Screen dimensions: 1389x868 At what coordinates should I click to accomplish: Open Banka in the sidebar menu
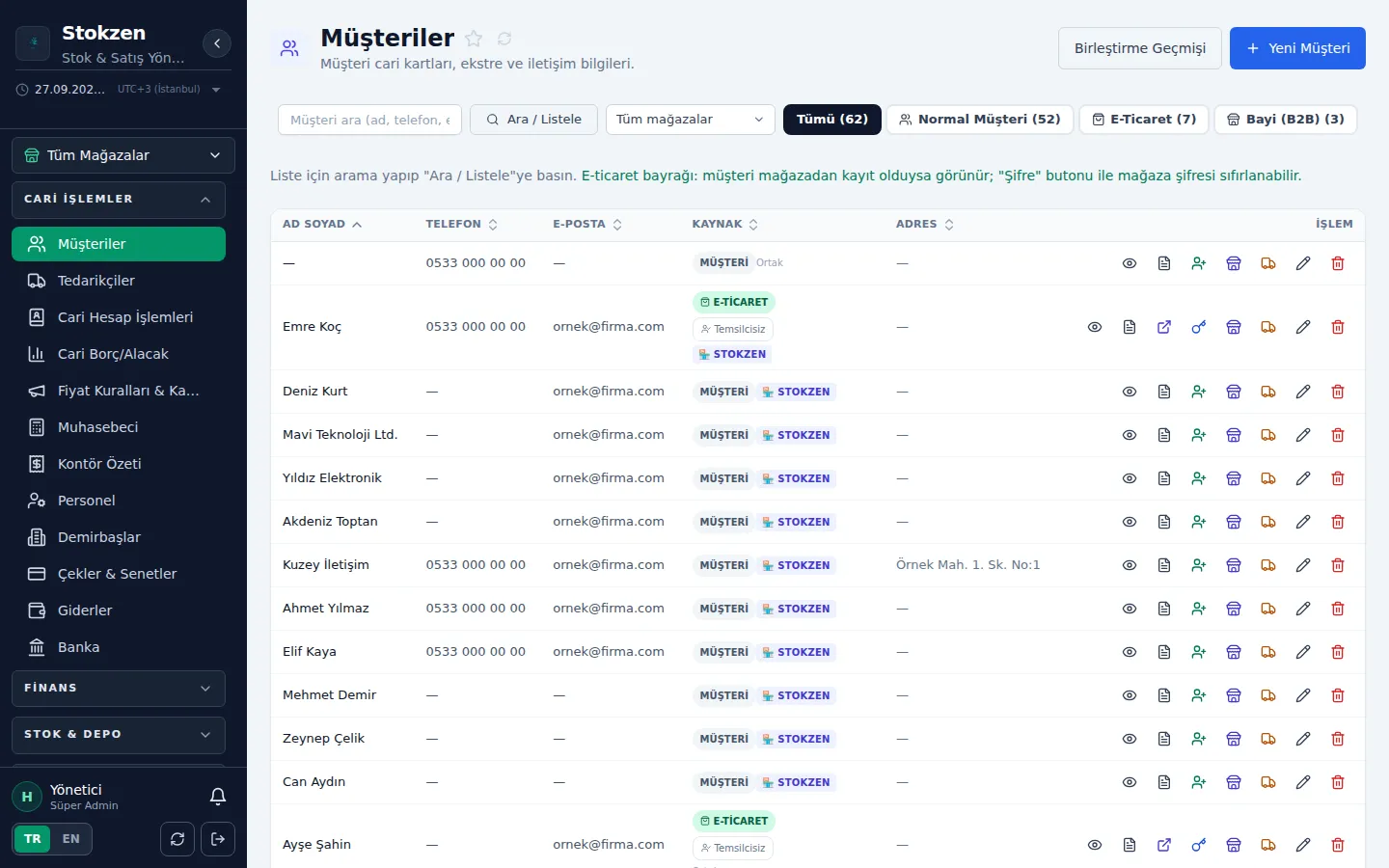coord(119,647)
